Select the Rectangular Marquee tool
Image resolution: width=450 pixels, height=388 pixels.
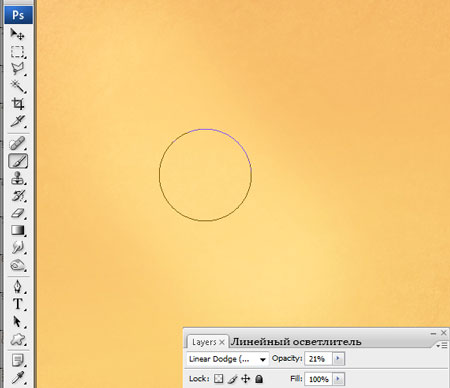click(x=17, y=52)
